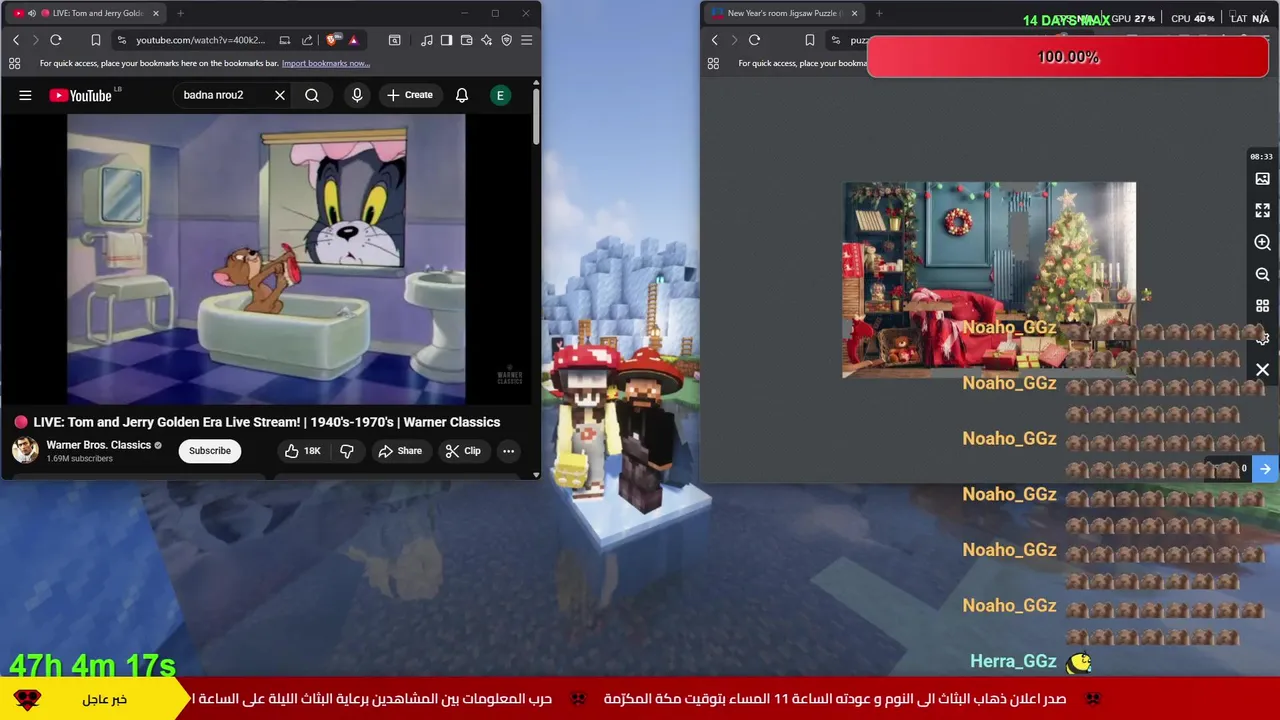Zoom in on the puzzle

pos(1262,243)
